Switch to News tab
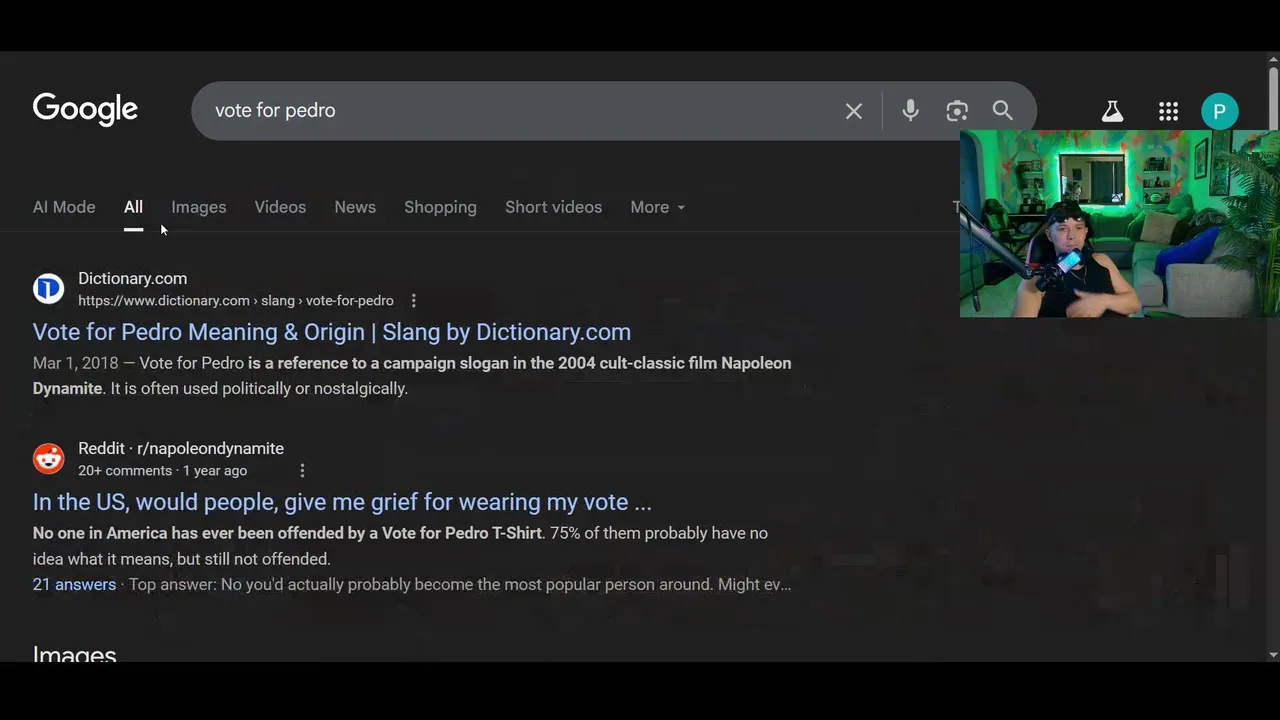The width and height of the screenshot is (1280, 720). 355,207
